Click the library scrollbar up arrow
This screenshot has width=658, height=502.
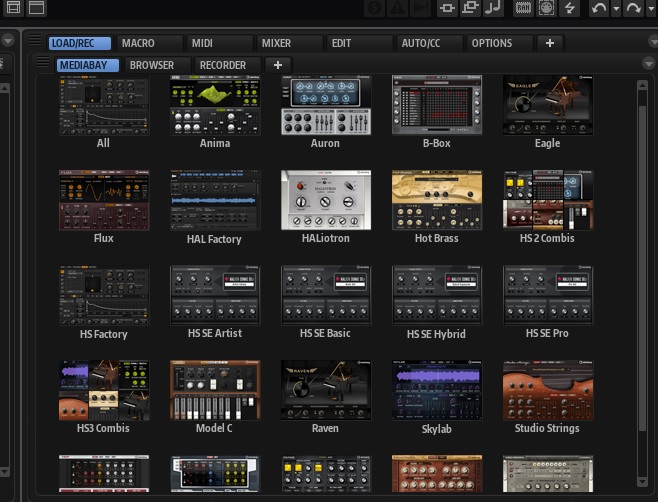tap(642, 85)
